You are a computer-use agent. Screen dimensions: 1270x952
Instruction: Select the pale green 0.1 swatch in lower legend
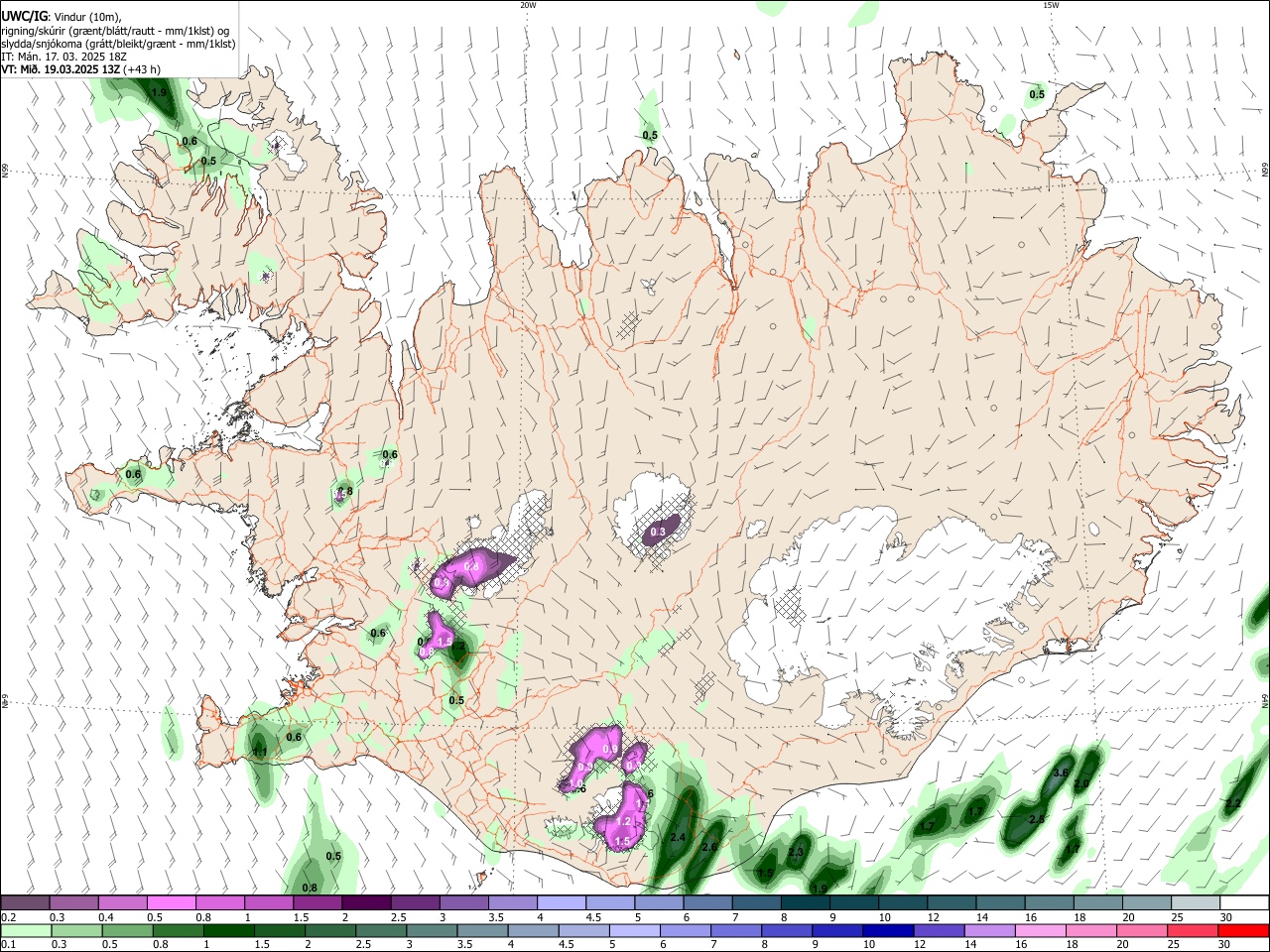coord(25,930)
